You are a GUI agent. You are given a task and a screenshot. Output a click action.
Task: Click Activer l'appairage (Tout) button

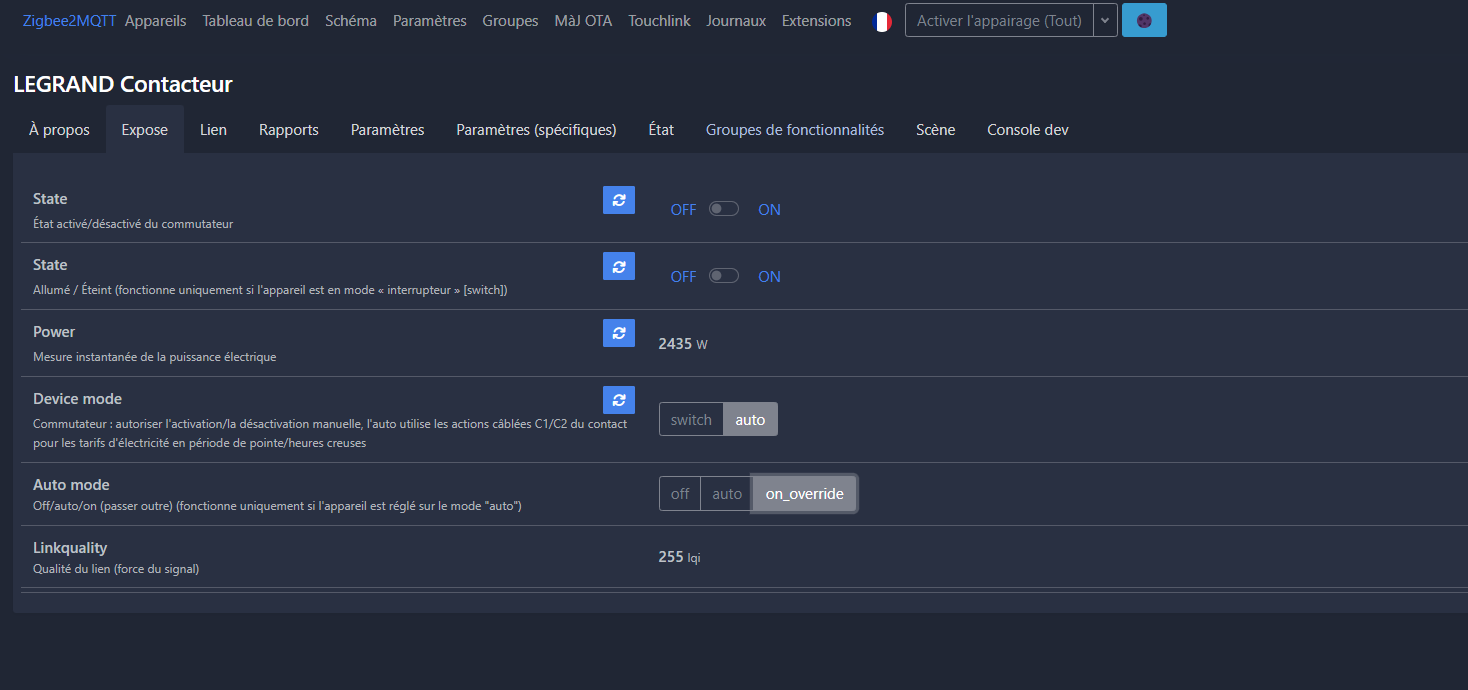coord(999,20)
